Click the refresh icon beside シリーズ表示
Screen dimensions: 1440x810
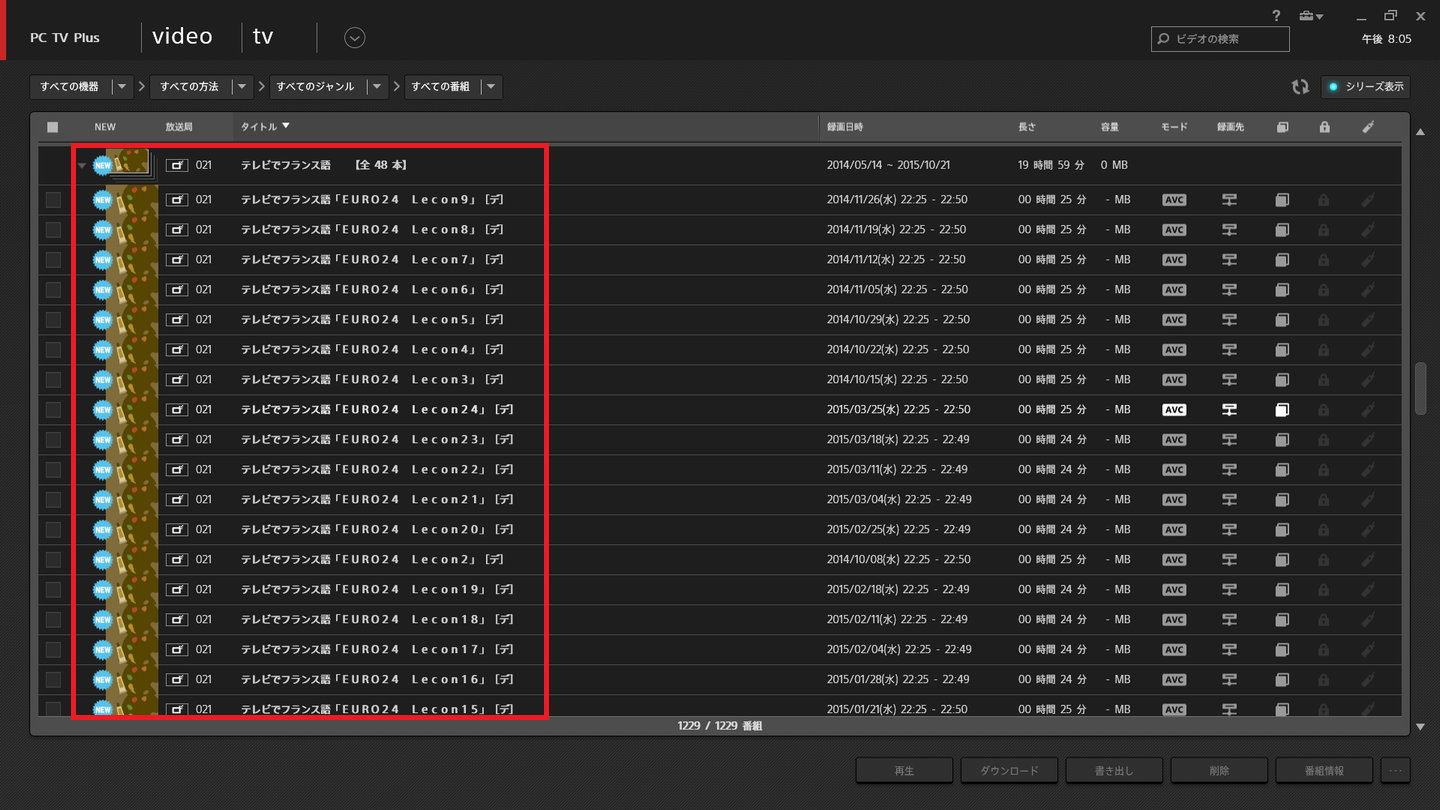tap(1300, 87)
